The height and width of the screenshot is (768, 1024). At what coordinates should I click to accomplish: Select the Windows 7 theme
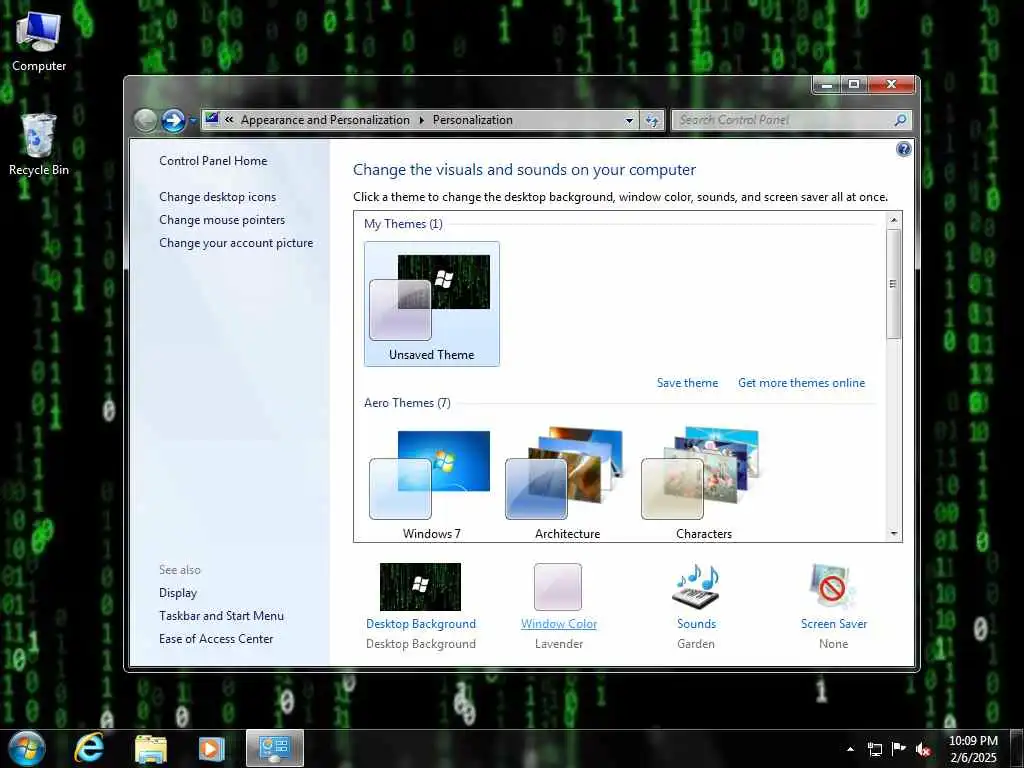tap(432, 485)
